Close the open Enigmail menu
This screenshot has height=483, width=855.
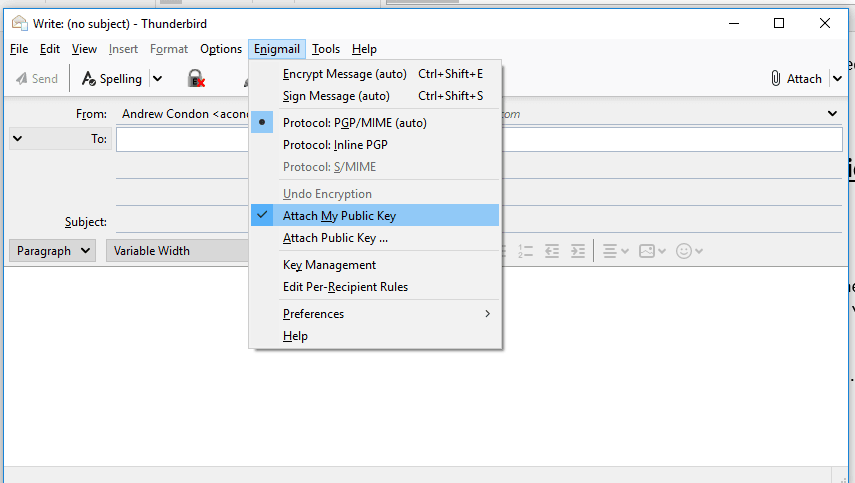(x=277, y=49)
